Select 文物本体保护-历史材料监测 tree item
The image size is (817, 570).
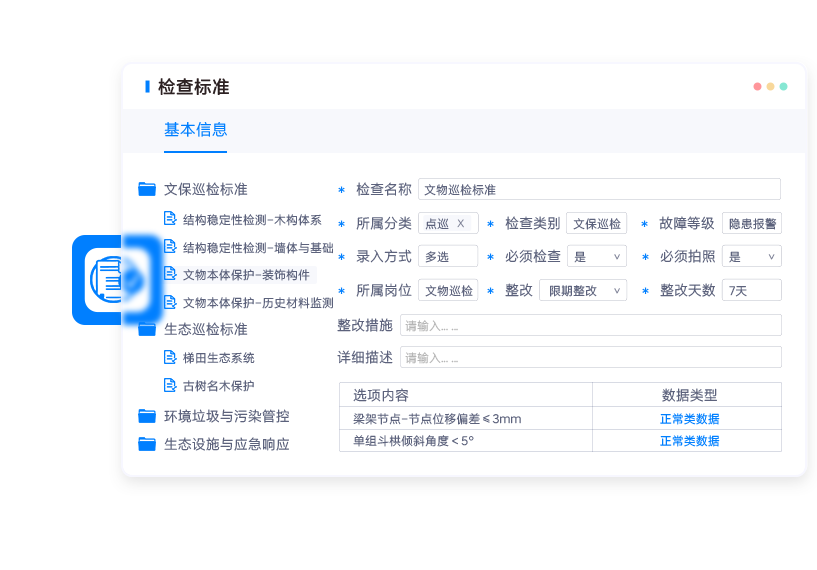tap(258, 302)
